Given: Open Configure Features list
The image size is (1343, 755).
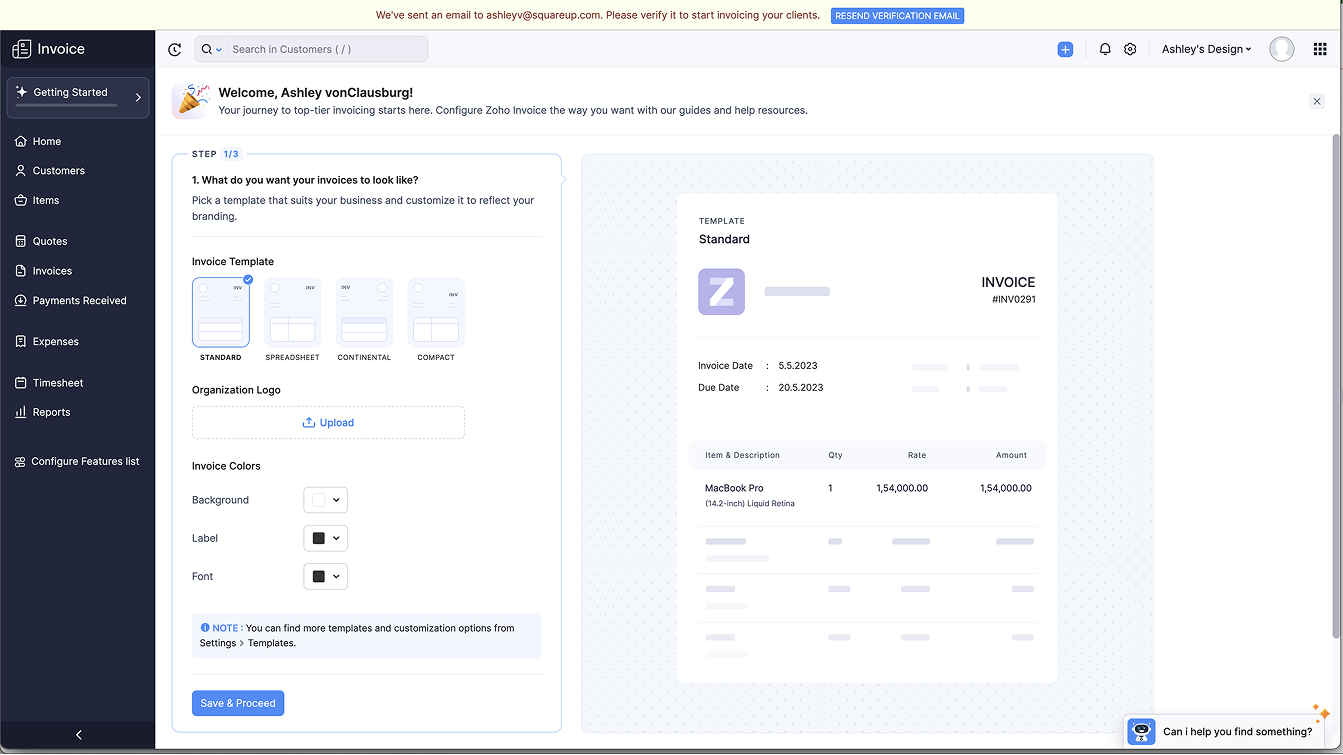Looking at the screenshot, I should point(83,461).
